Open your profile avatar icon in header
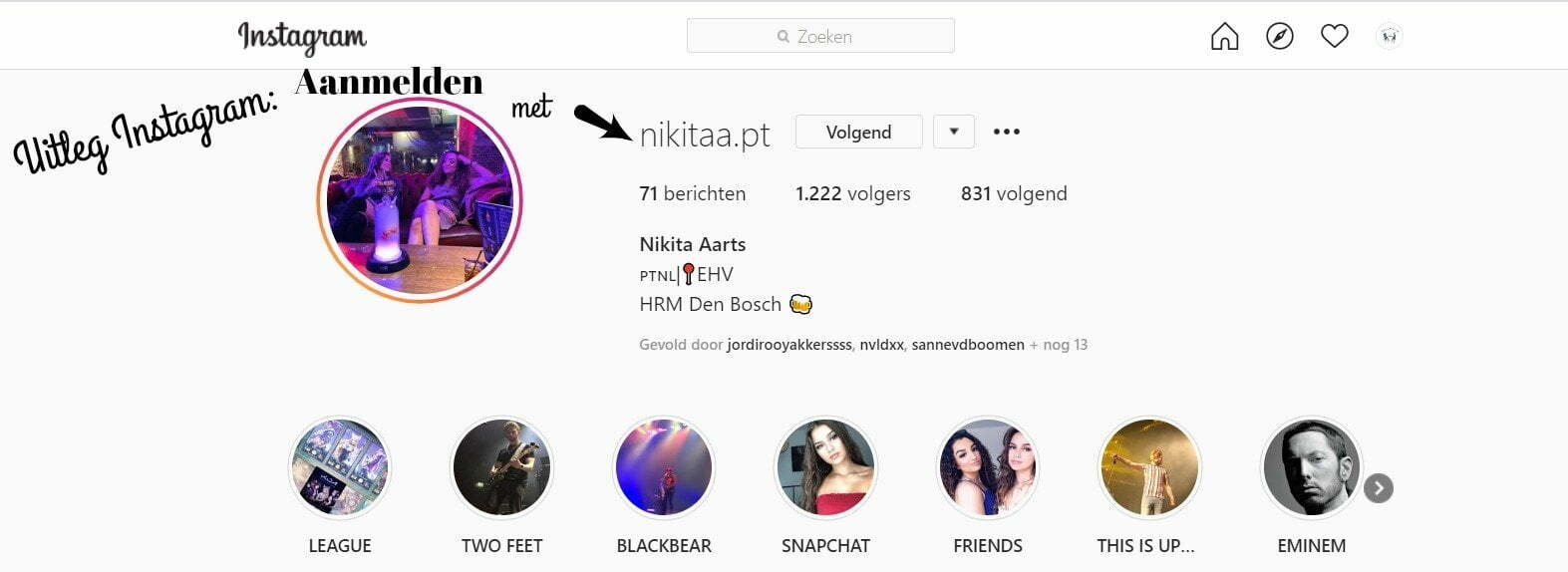The height and width of the screenshot is (572, 1568). pyautogui.click(x=1390, y=37)
